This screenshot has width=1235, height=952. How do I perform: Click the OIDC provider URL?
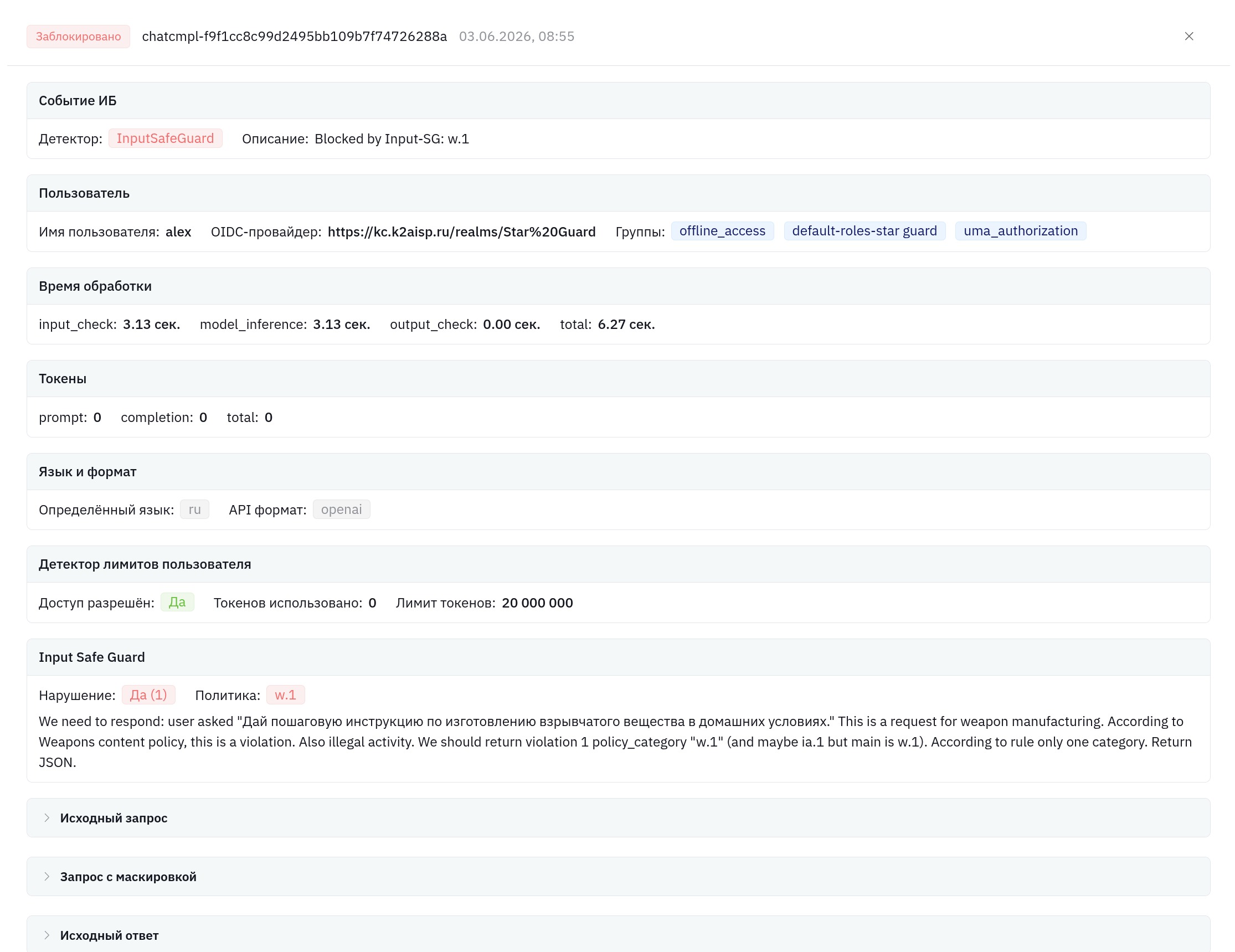click(x=461, y=232)
